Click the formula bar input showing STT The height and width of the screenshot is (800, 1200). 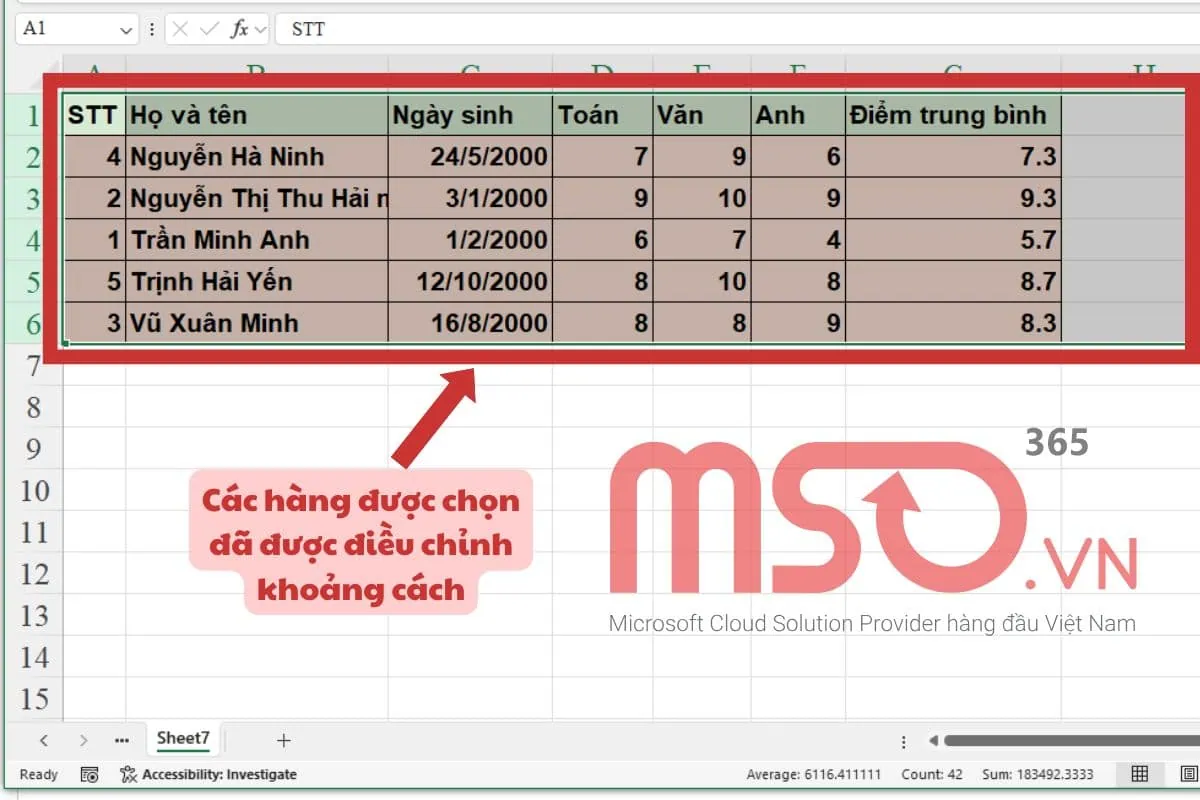700,29
